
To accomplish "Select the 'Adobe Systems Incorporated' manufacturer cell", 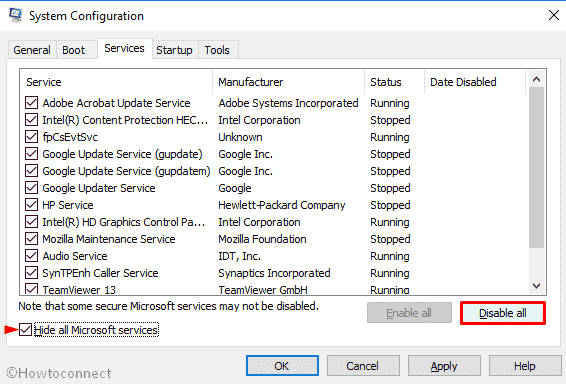I will 288,103.
